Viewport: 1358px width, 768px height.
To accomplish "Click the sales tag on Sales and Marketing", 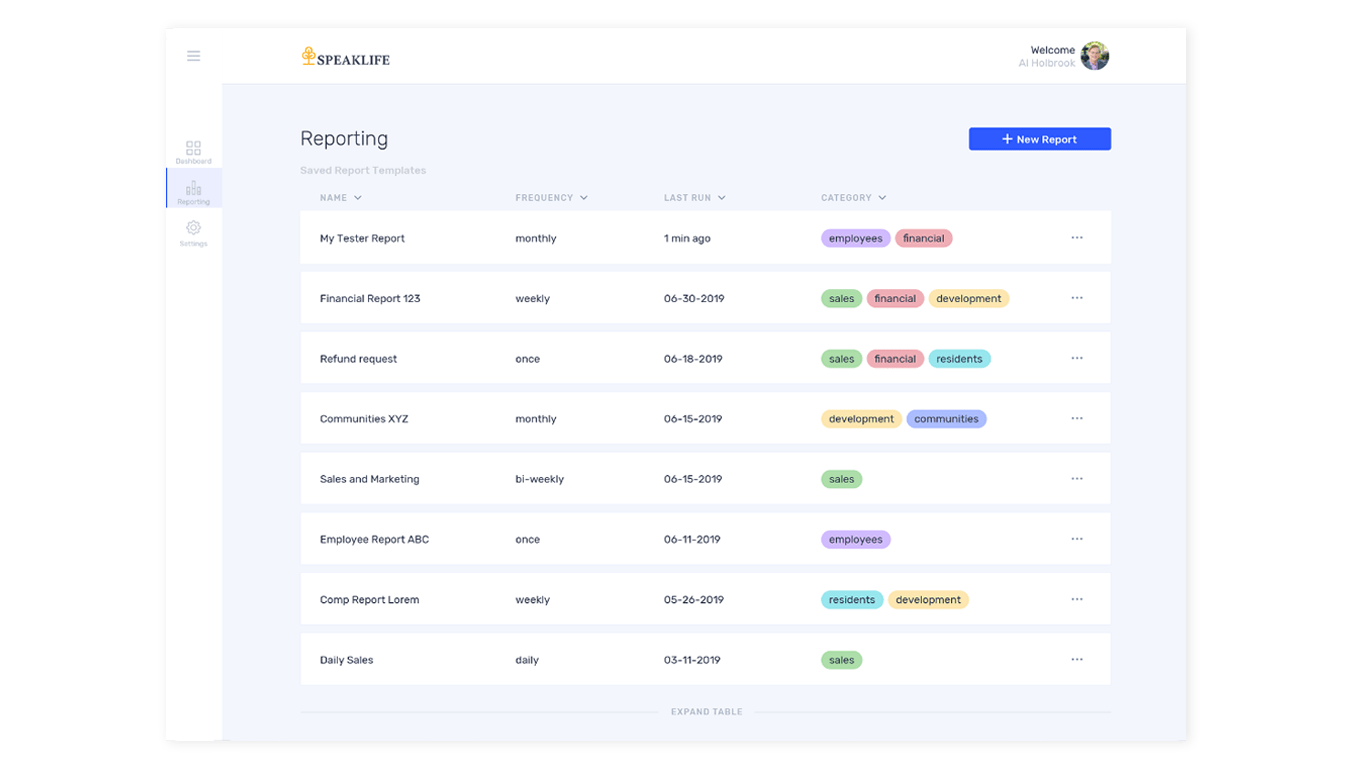I will 842,479.
